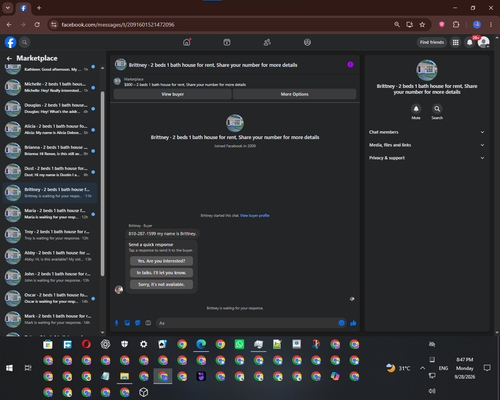Click the Aa message input field
The height and width of the screenshot is (400, 500).
tap(247, 323)
